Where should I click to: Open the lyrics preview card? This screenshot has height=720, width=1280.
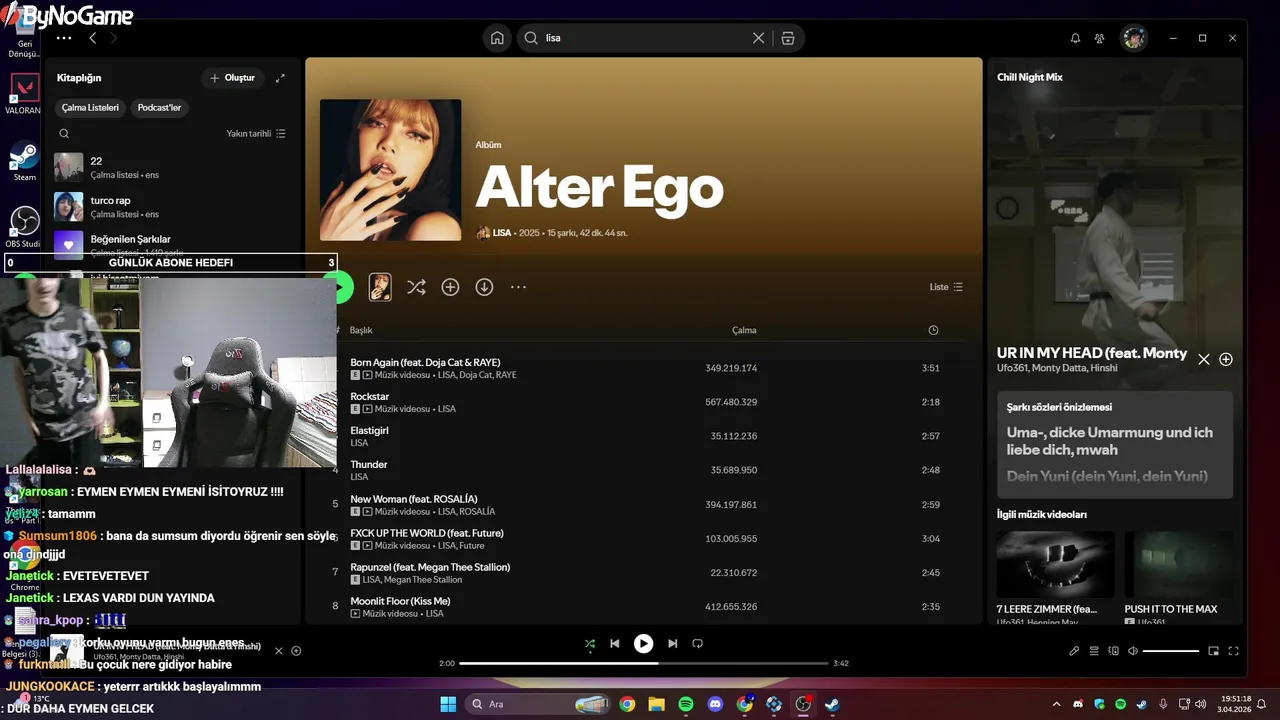click(x=1115, y=444)
